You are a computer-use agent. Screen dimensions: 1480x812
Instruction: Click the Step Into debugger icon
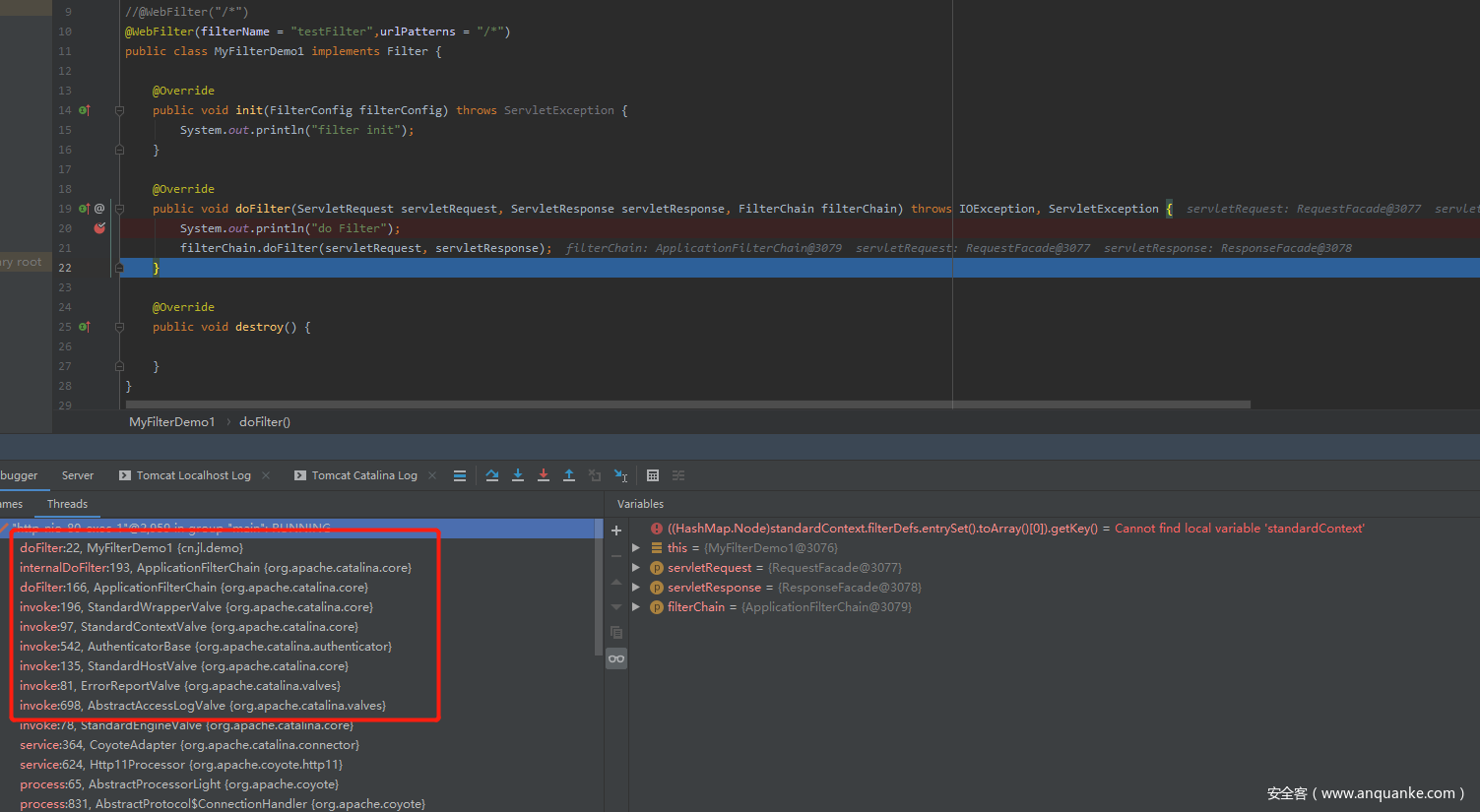518,475
